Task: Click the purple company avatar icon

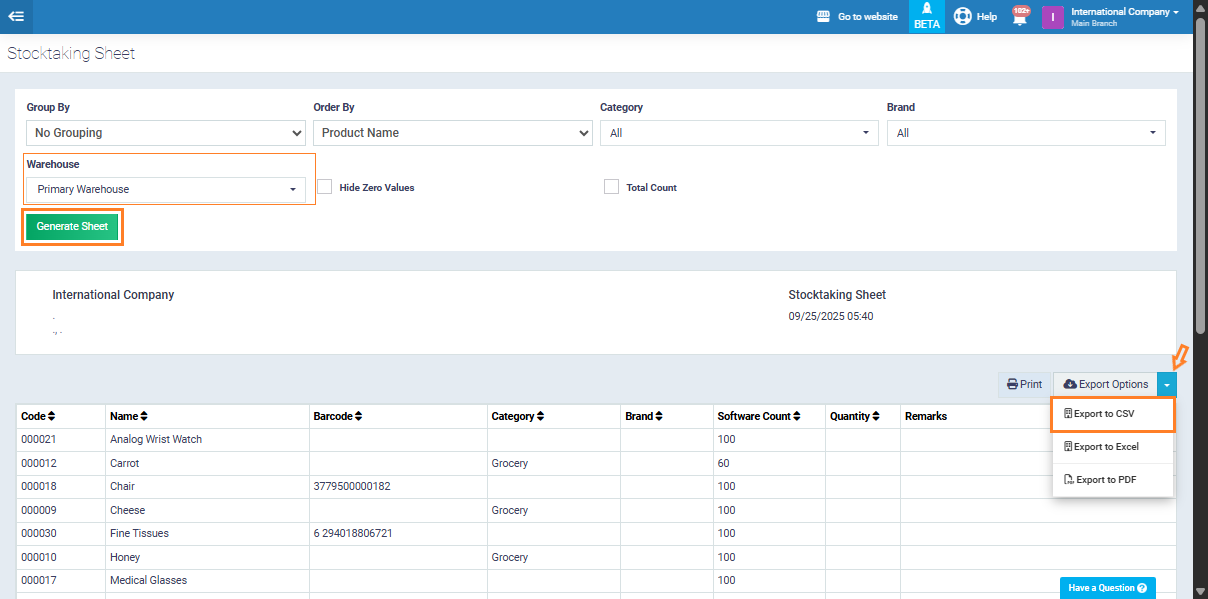Action: (1052, 17)
